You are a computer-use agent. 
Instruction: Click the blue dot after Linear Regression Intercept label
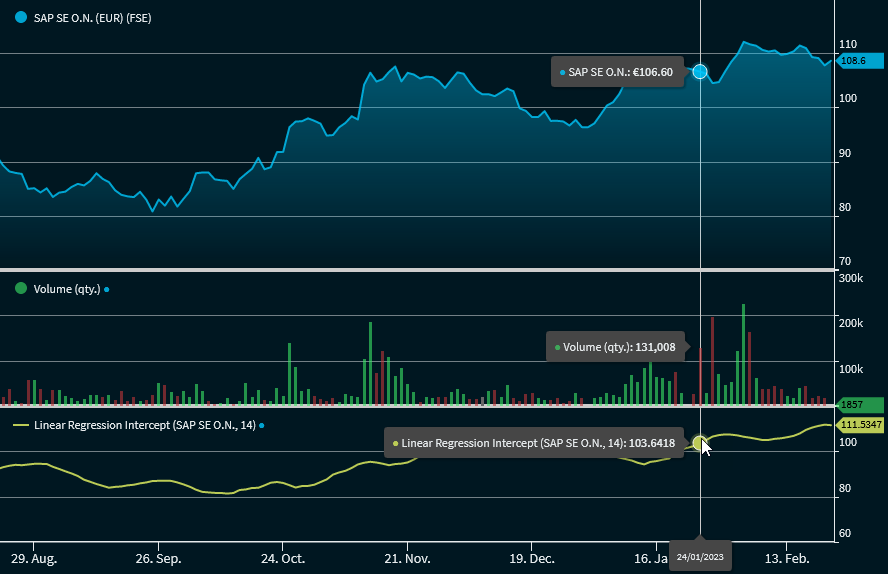(261, 426)
